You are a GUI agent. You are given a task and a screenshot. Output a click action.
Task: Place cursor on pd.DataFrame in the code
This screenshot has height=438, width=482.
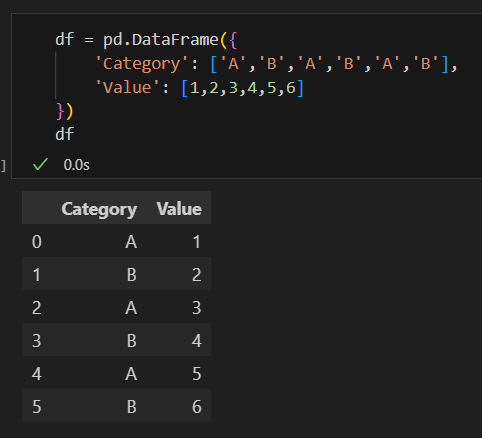click(161, 40)
